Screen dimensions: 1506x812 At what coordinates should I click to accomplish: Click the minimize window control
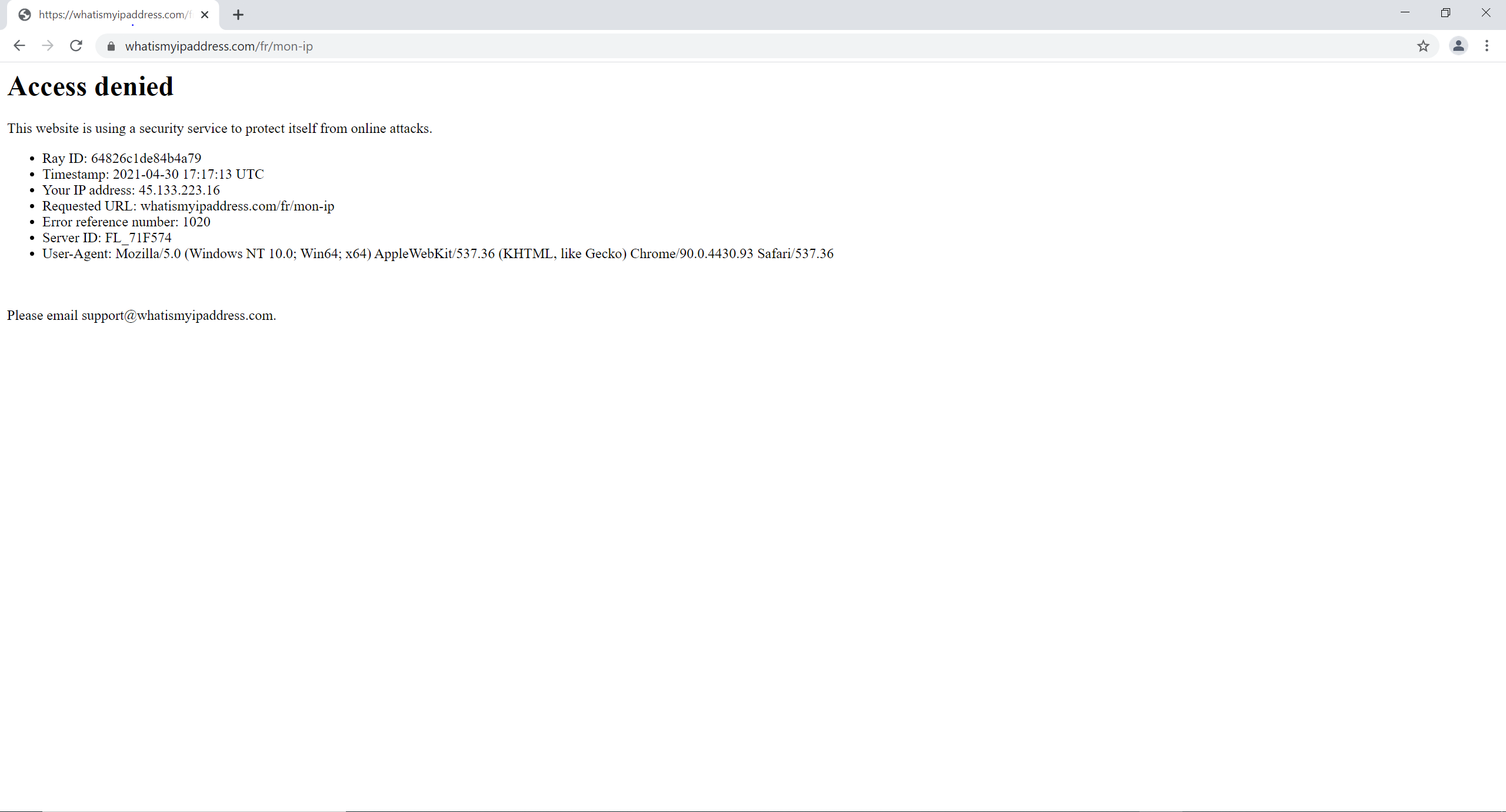pos(1405,12)
